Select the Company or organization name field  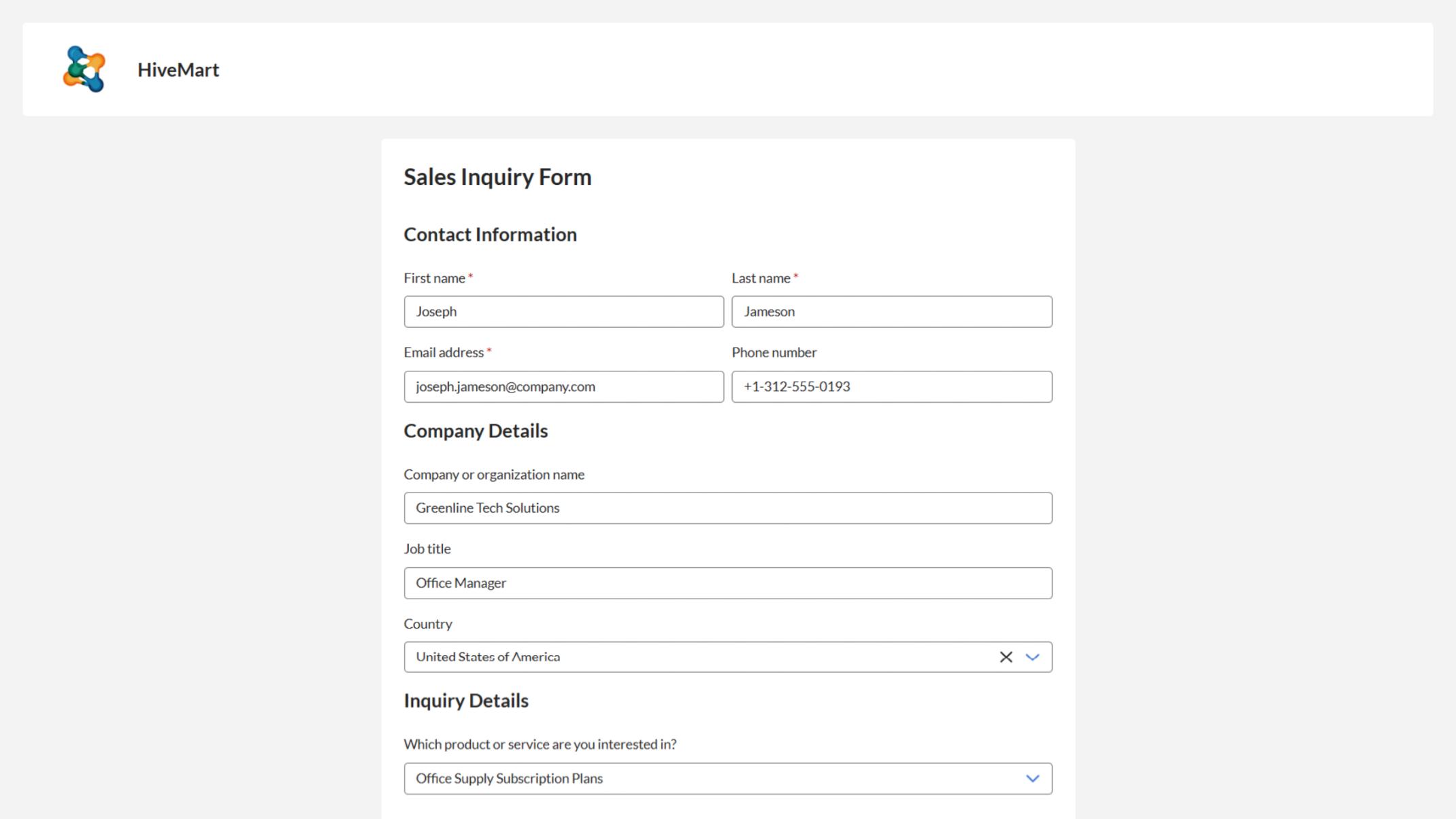pyautogui.click(x=728, y=508)
